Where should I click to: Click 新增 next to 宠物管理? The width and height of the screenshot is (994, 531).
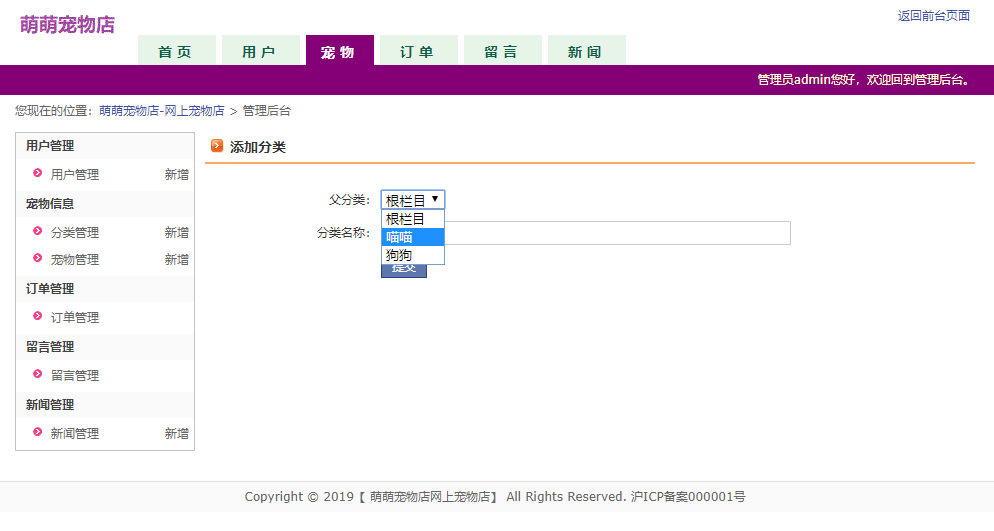click(177, 259)
